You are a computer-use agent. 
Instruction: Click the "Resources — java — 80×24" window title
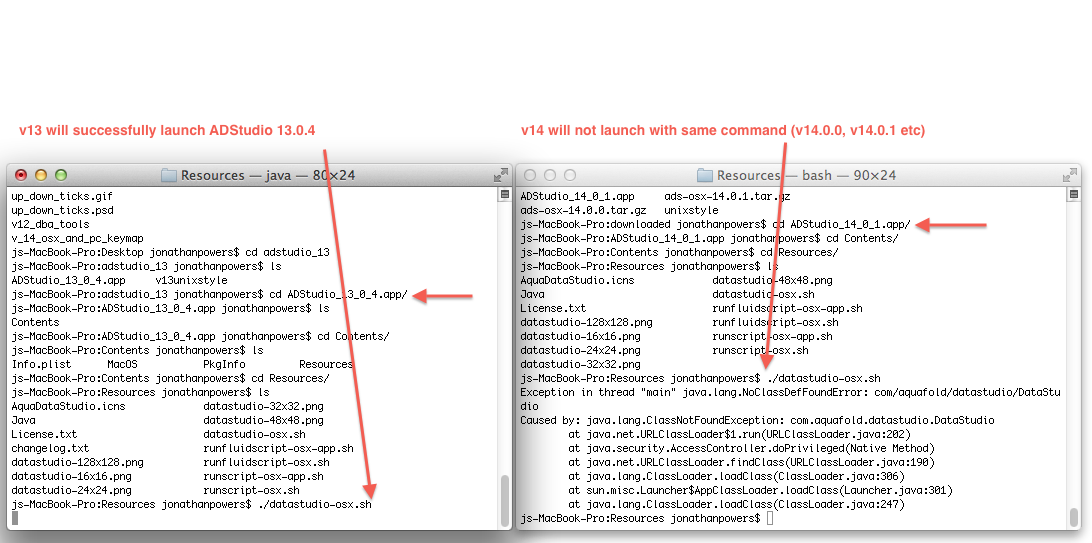268,175
